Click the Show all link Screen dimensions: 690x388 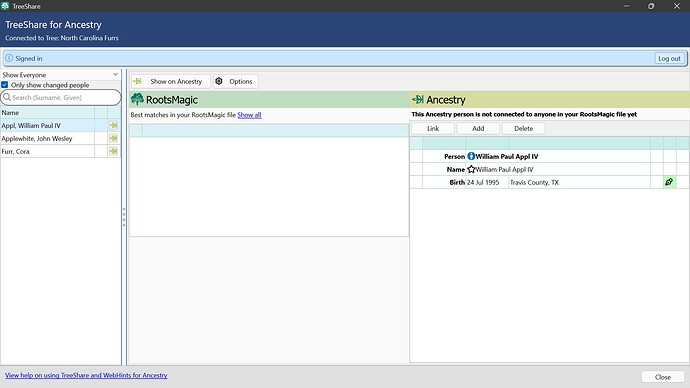pos(249,115)
